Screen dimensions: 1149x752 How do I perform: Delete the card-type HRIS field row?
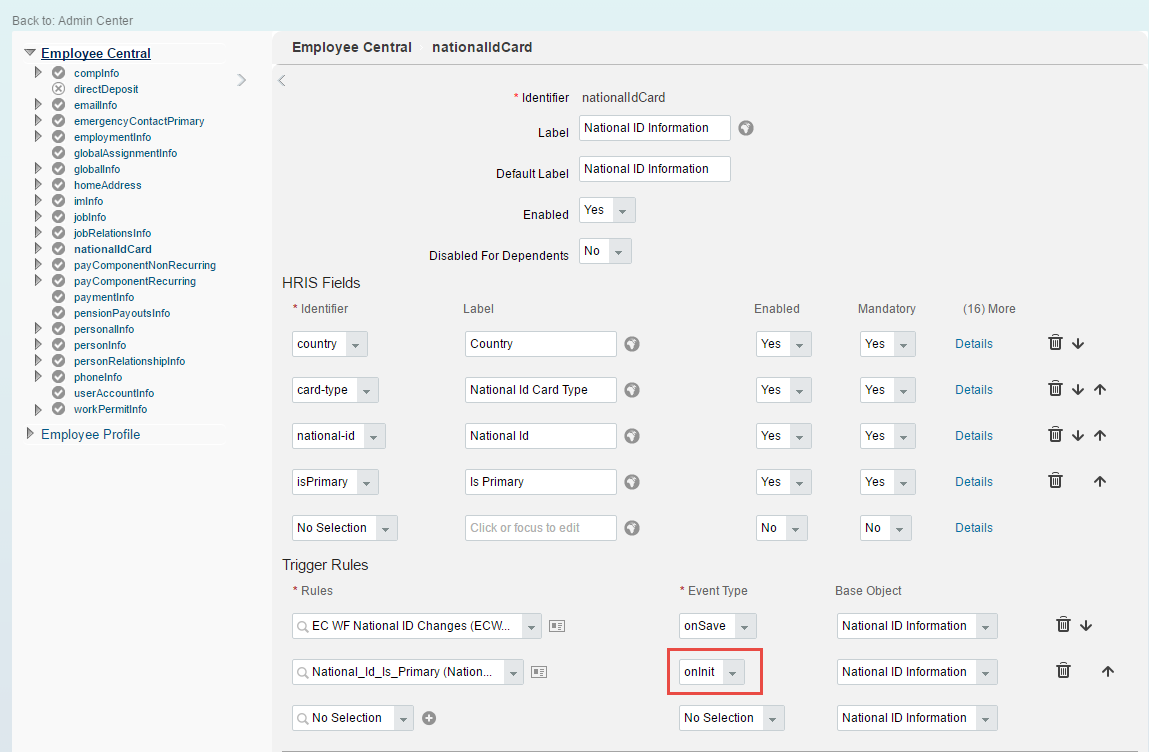[1055, 388]
